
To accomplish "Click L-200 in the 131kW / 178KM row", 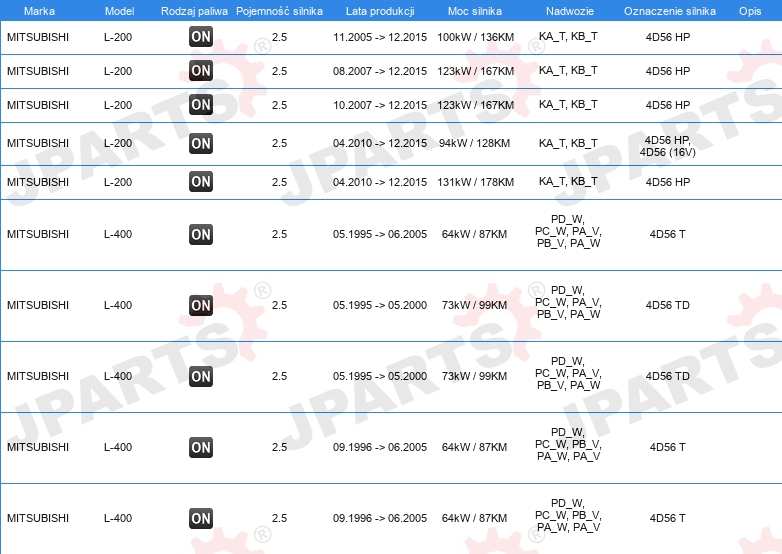I will (118, 182).
